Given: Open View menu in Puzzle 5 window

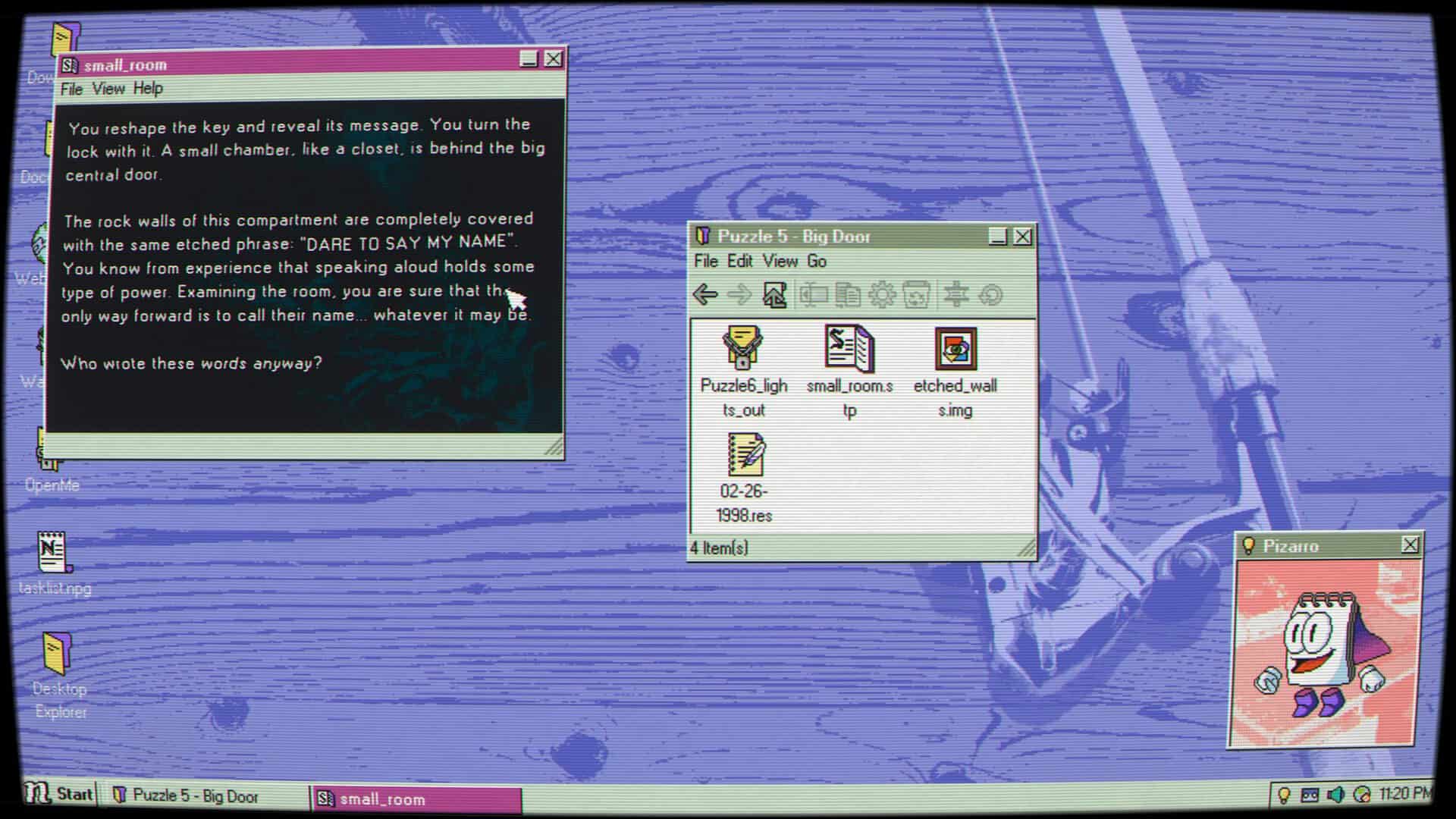Looking at the screenshot, I should [780, 261].
